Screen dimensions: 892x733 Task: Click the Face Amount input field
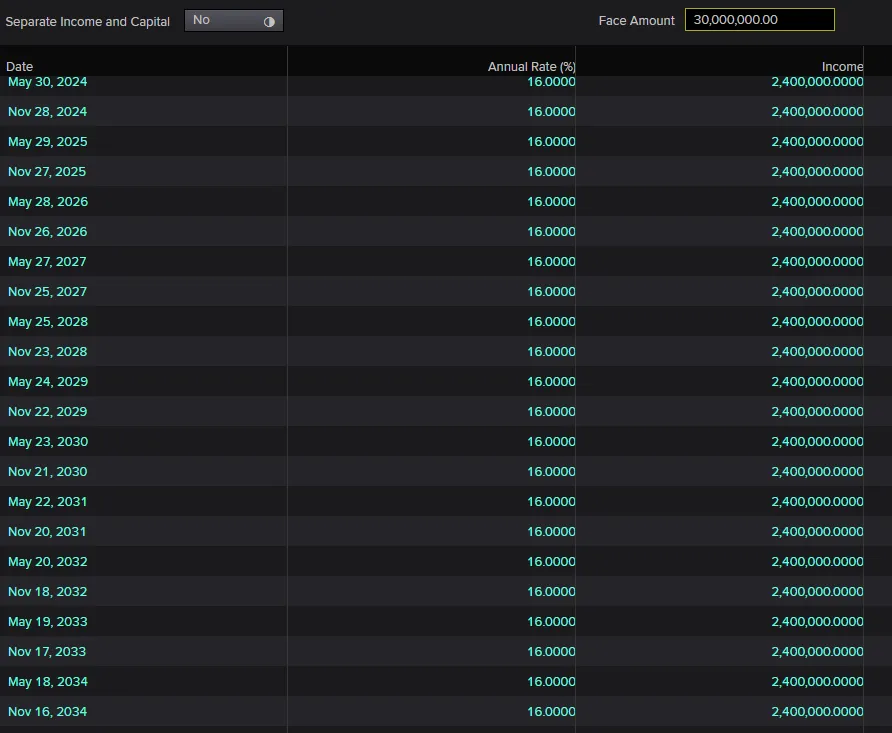[759, 20]
